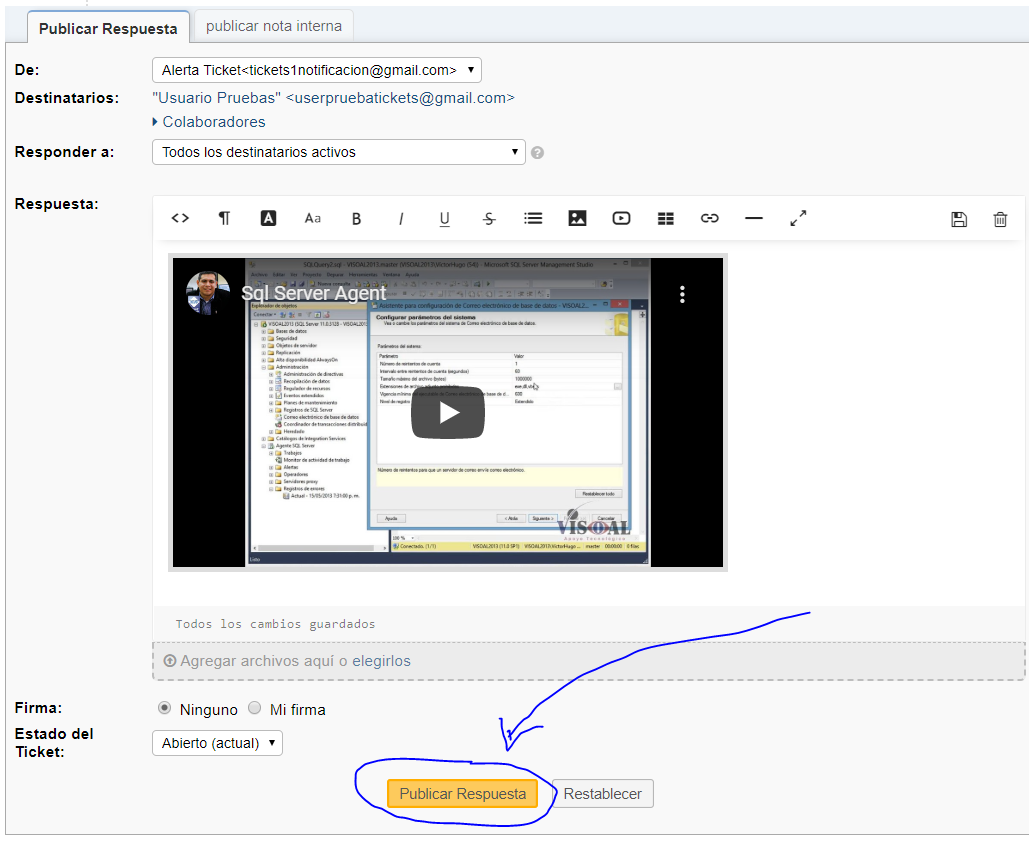This screenshot has width=1029, height=845.
Task: Open the help tip next to Responder a
Action: pos(537,153)
